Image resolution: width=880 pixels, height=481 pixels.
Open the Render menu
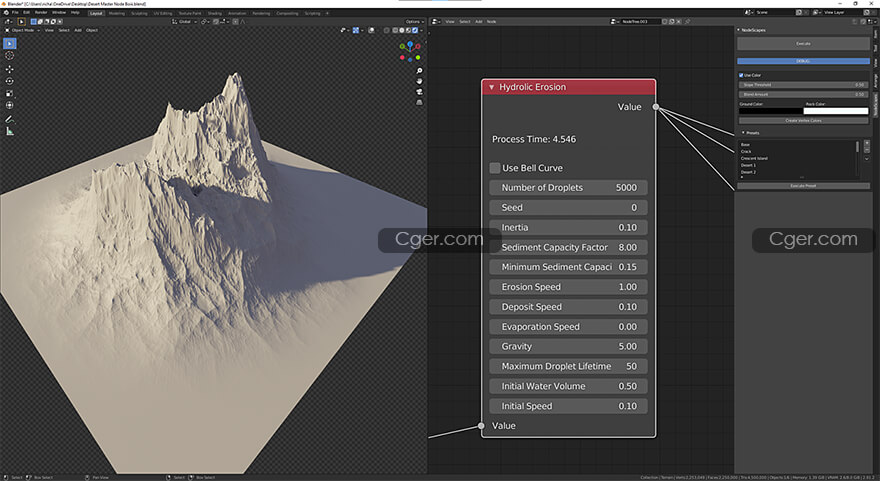[x=41, y=12]
